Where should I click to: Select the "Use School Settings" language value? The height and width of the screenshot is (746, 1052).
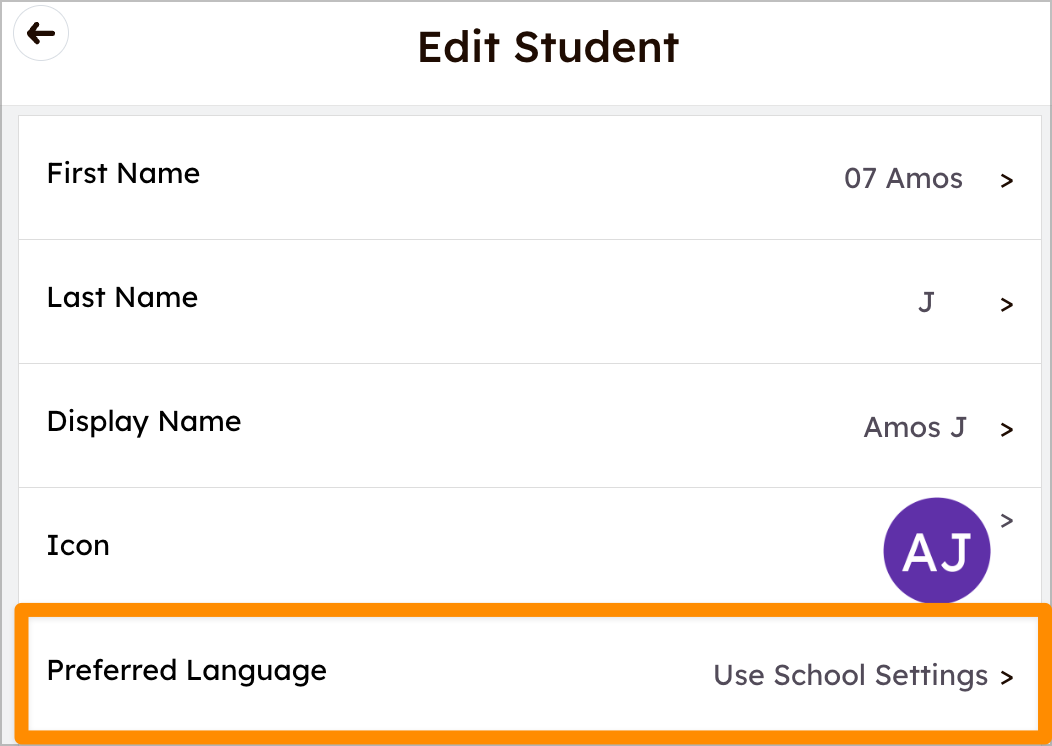coord(850,676)
